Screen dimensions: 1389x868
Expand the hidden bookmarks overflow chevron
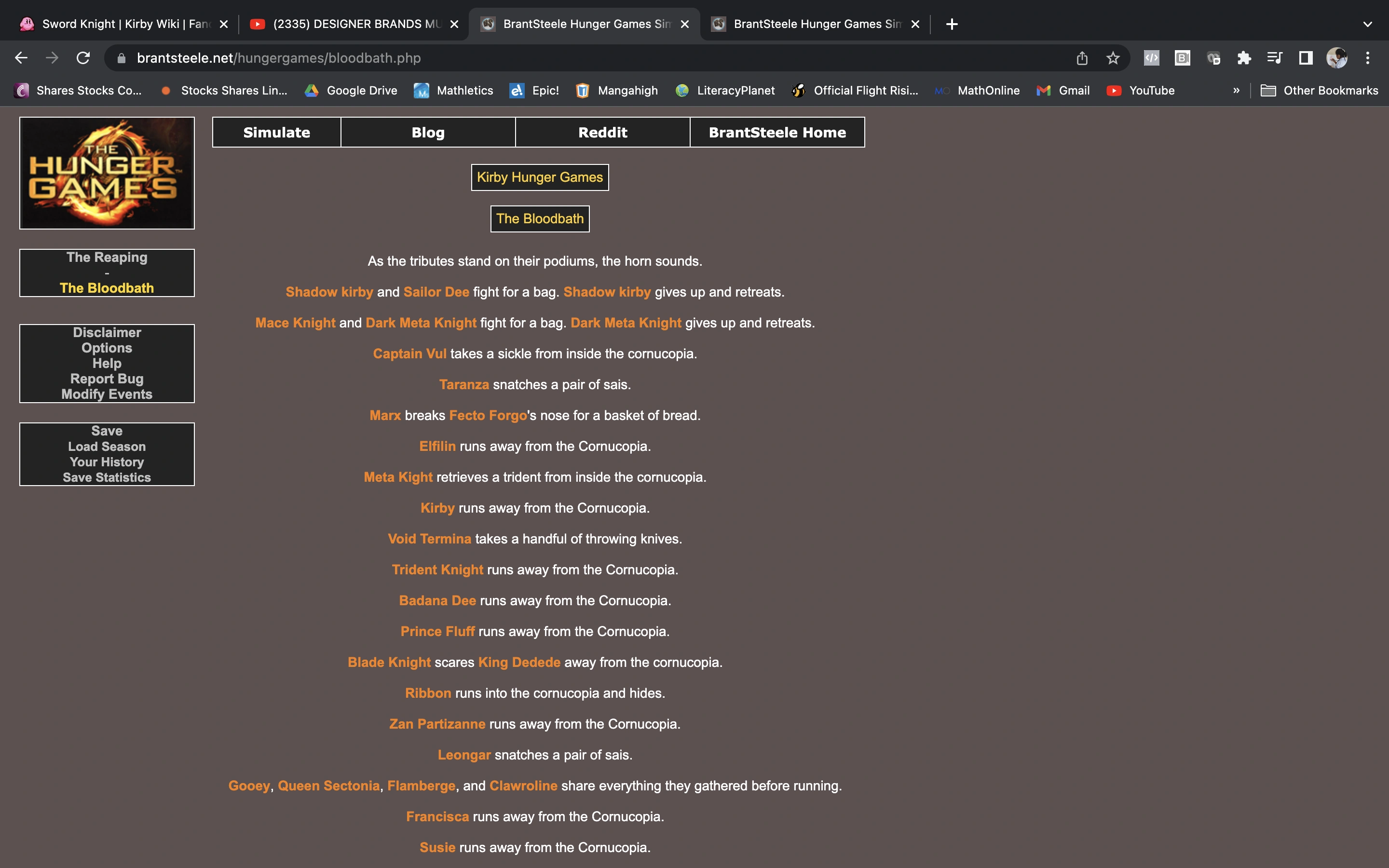pos(1236,90)
